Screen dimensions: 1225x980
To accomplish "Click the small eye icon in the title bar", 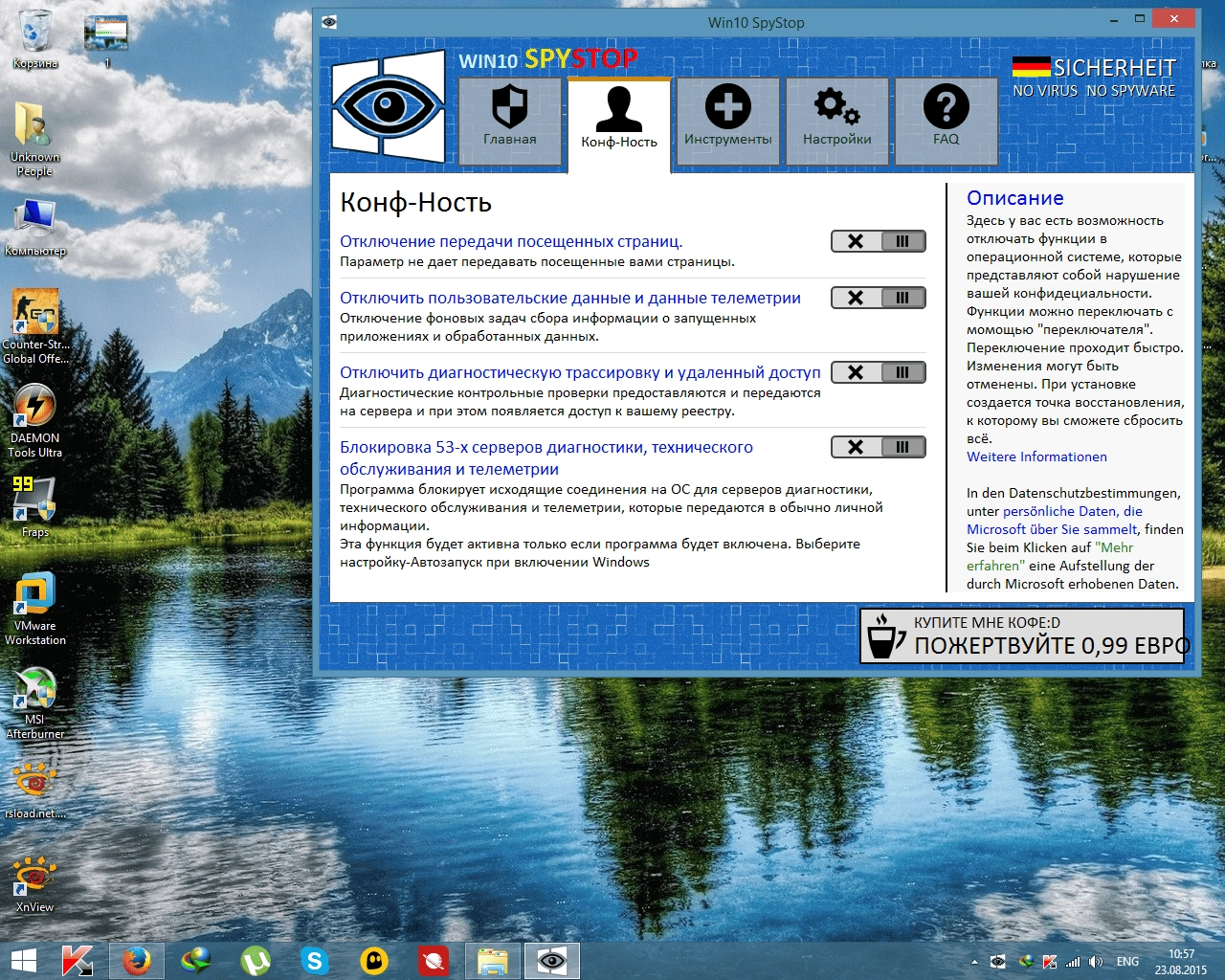I will point(329,22).
